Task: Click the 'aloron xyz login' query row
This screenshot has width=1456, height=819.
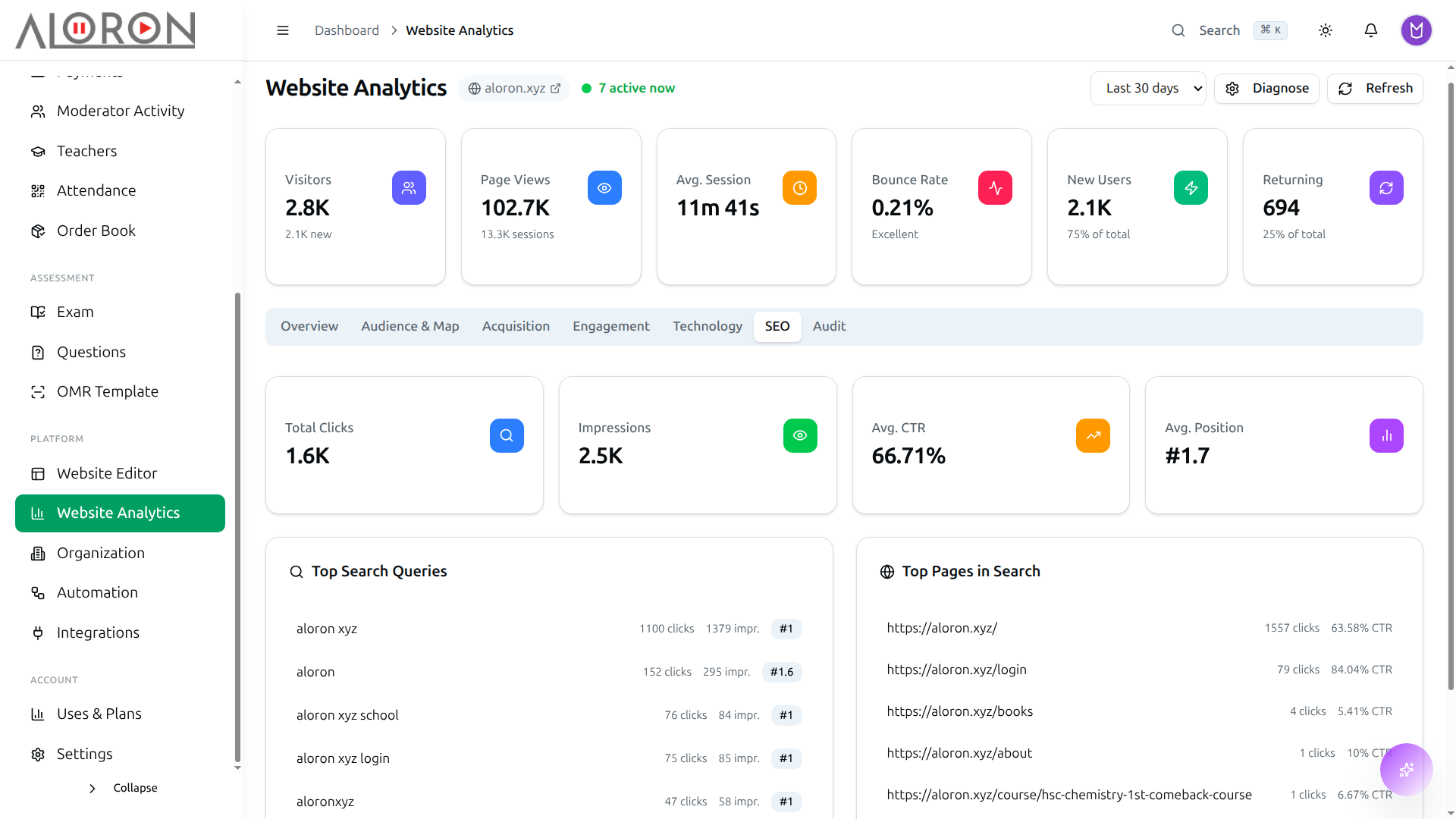Action: (x=549, y=758)
